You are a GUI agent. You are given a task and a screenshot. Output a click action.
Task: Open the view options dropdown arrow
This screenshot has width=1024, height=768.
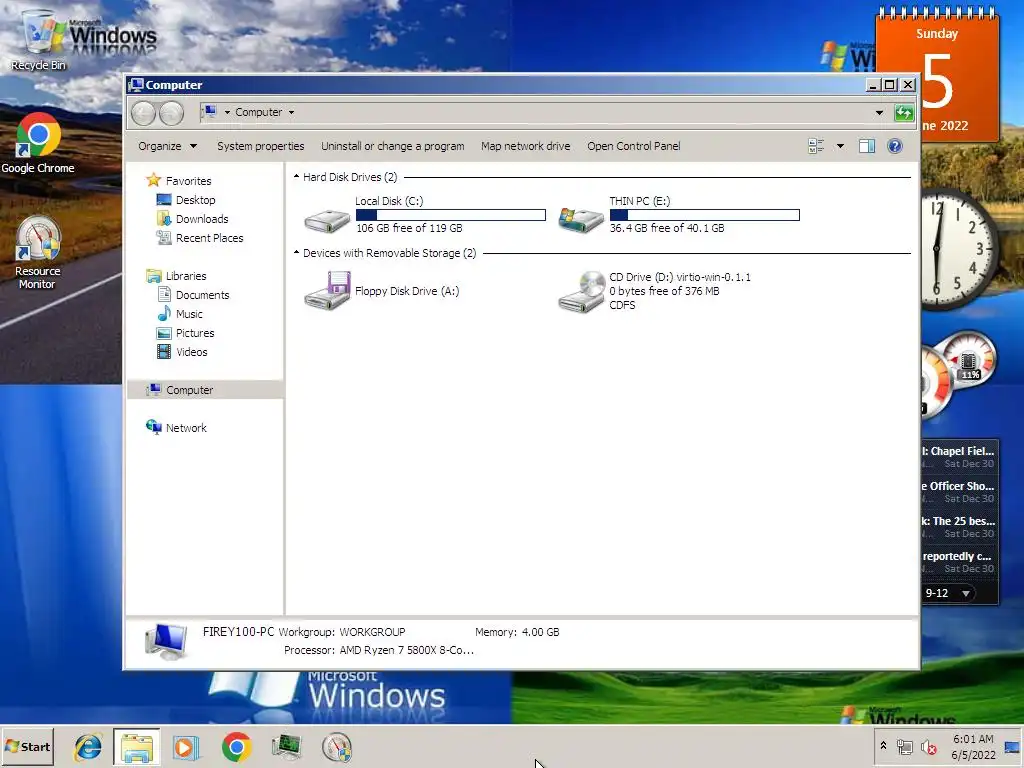pyautogui.click(x=840, y=146)
